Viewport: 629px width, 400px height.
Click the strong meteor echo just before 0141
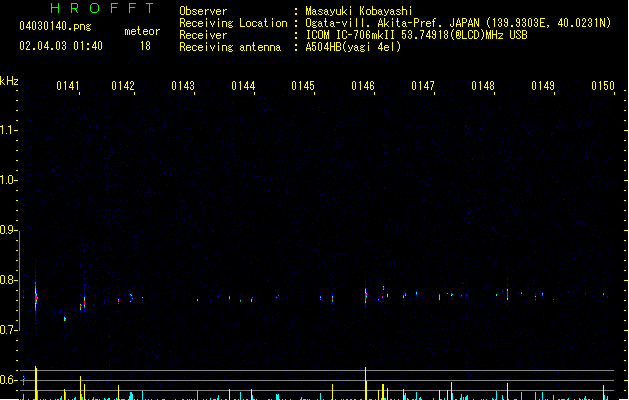pos(36,298)
